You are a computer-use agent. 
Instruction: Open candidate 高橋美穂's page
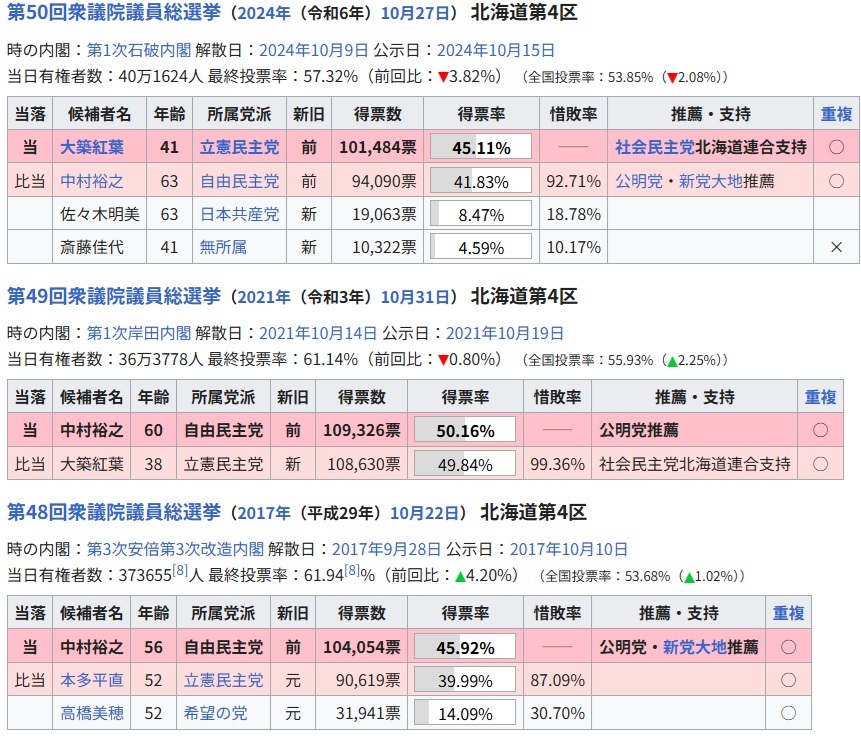(91, 713)
